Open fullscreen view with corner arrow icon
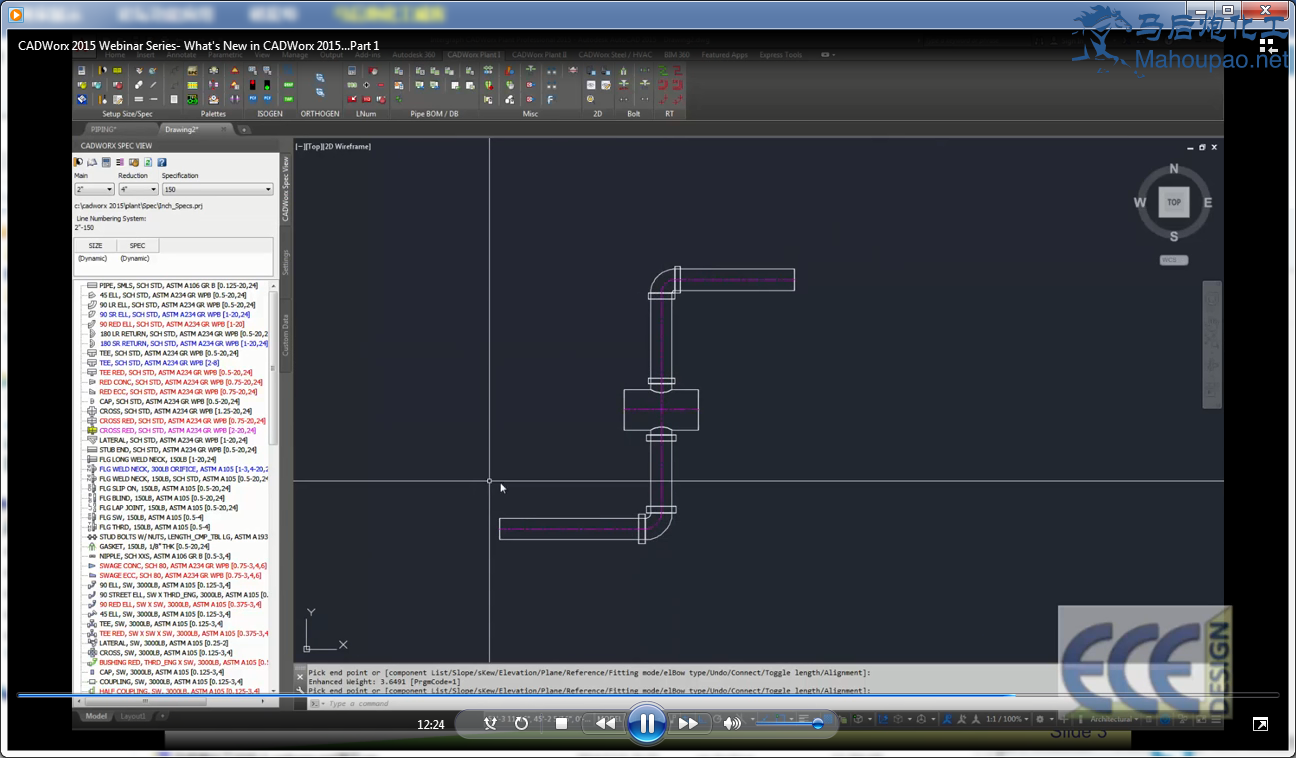The height and width of the screenshot is (758, 1296). pyautogui.click(x=1261, y=724)
